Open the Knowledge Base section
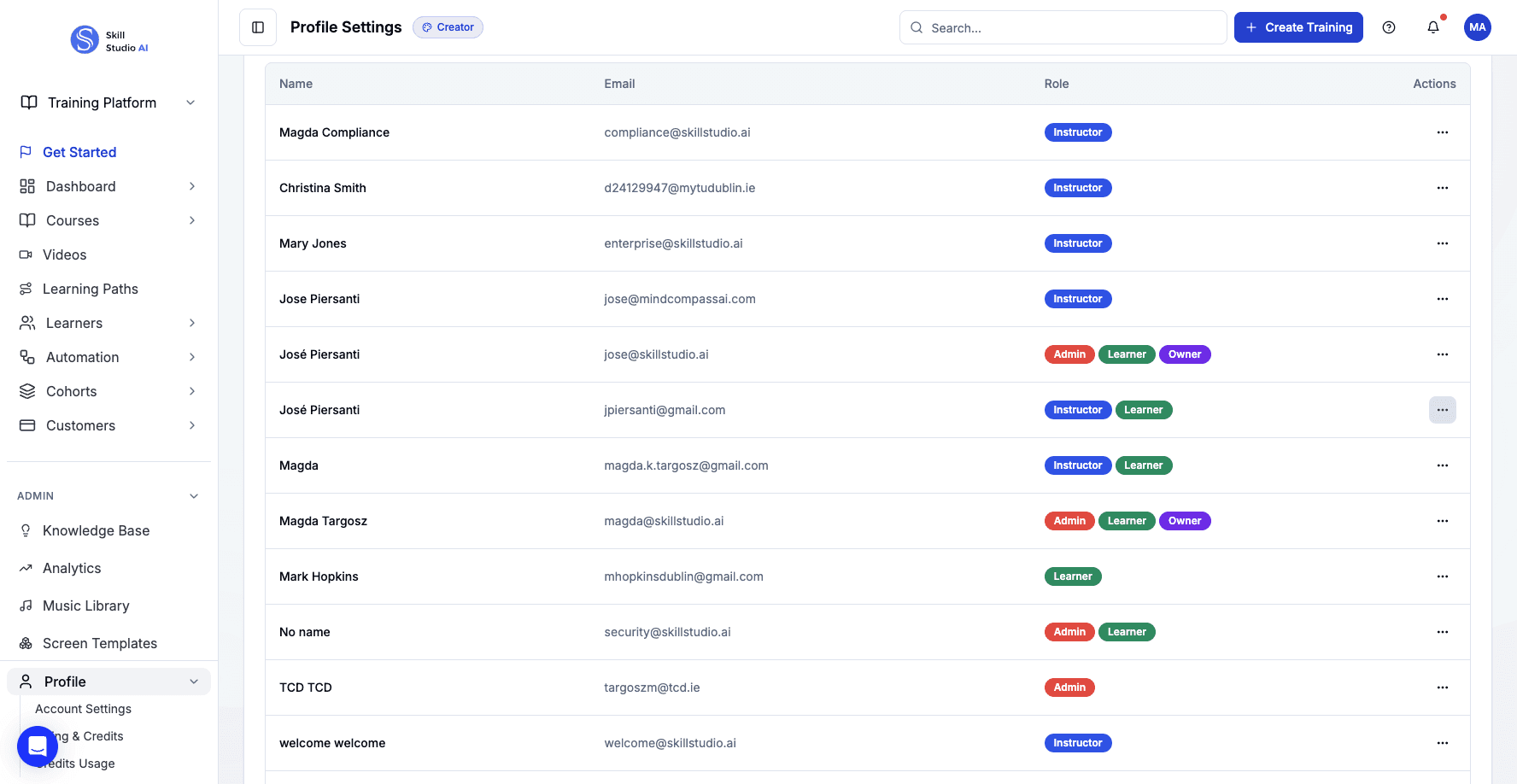The height and width of the screenshot is (784, 1517). click(96, 530)
